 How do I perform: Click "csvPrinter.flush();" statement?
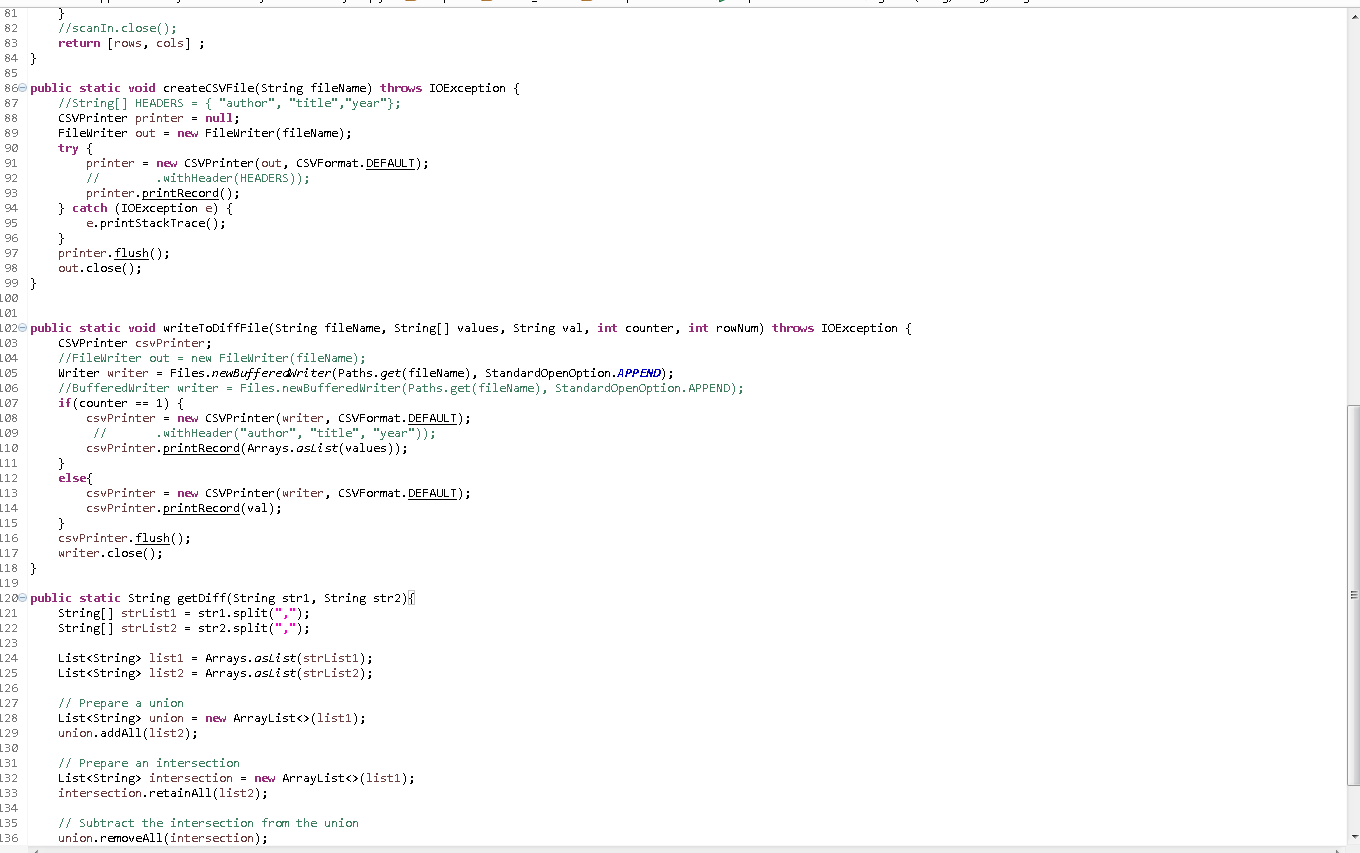pos(124,538)
